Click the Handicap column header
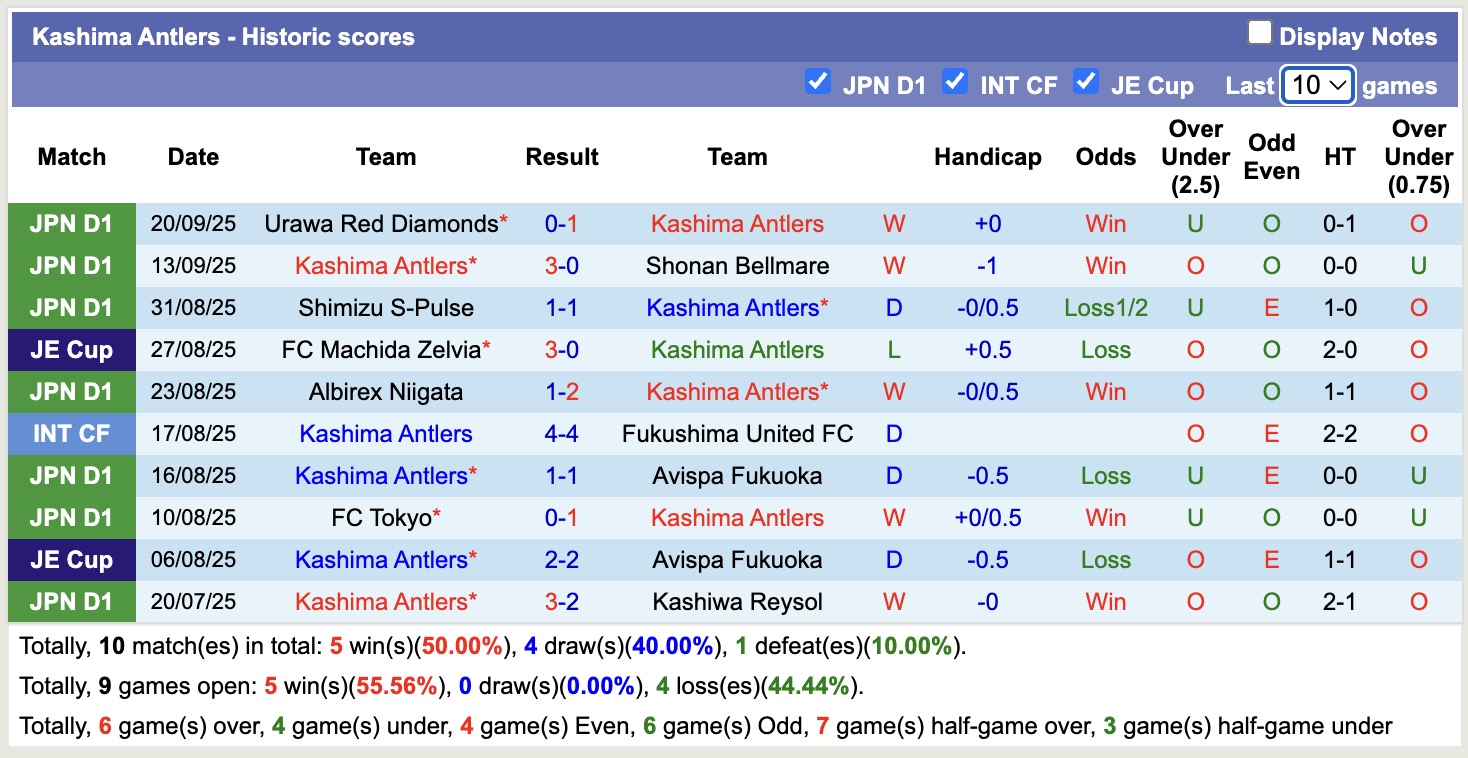 point(987,157)
